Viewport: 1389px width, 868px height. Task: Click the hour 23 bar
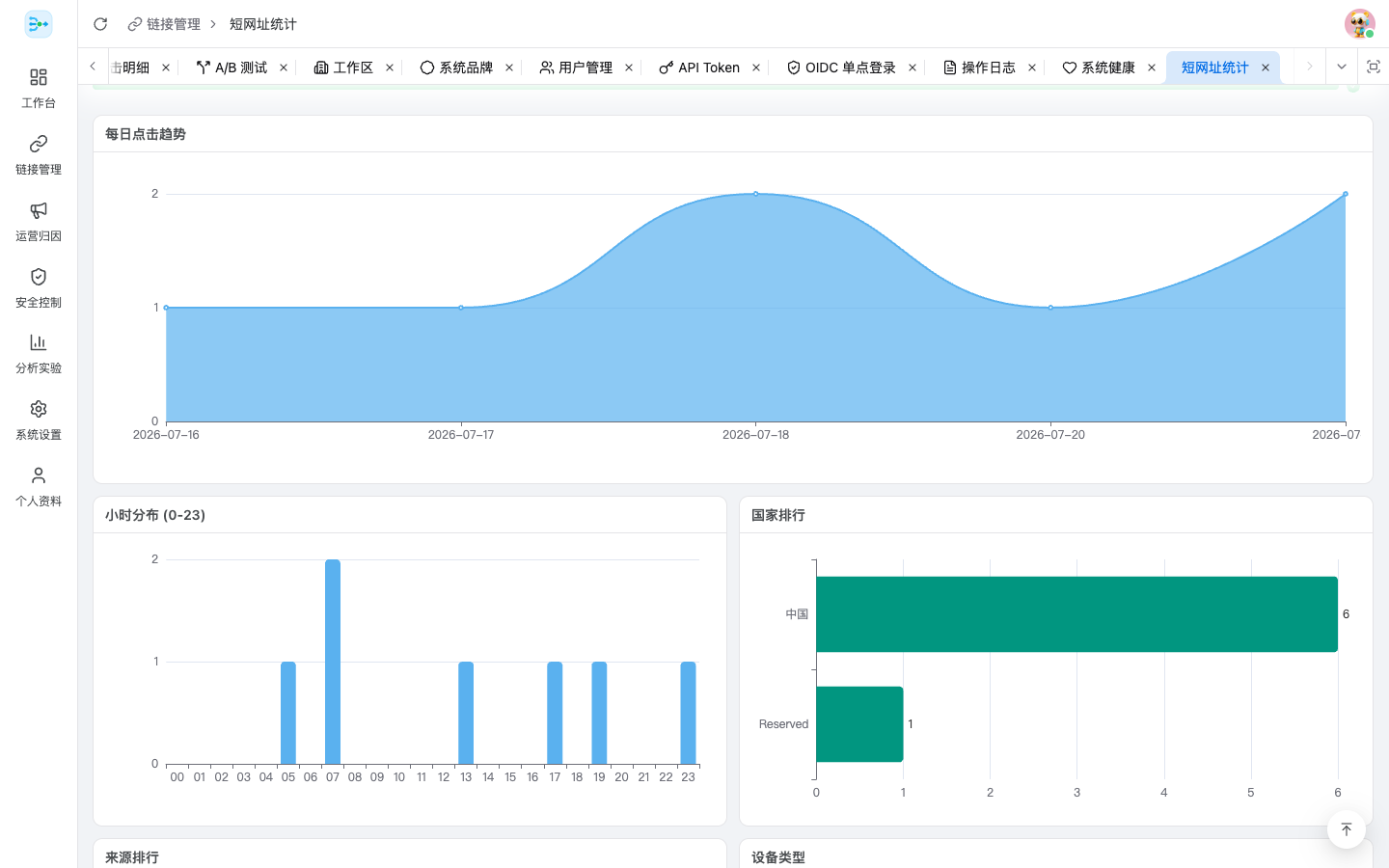[688, 713]
